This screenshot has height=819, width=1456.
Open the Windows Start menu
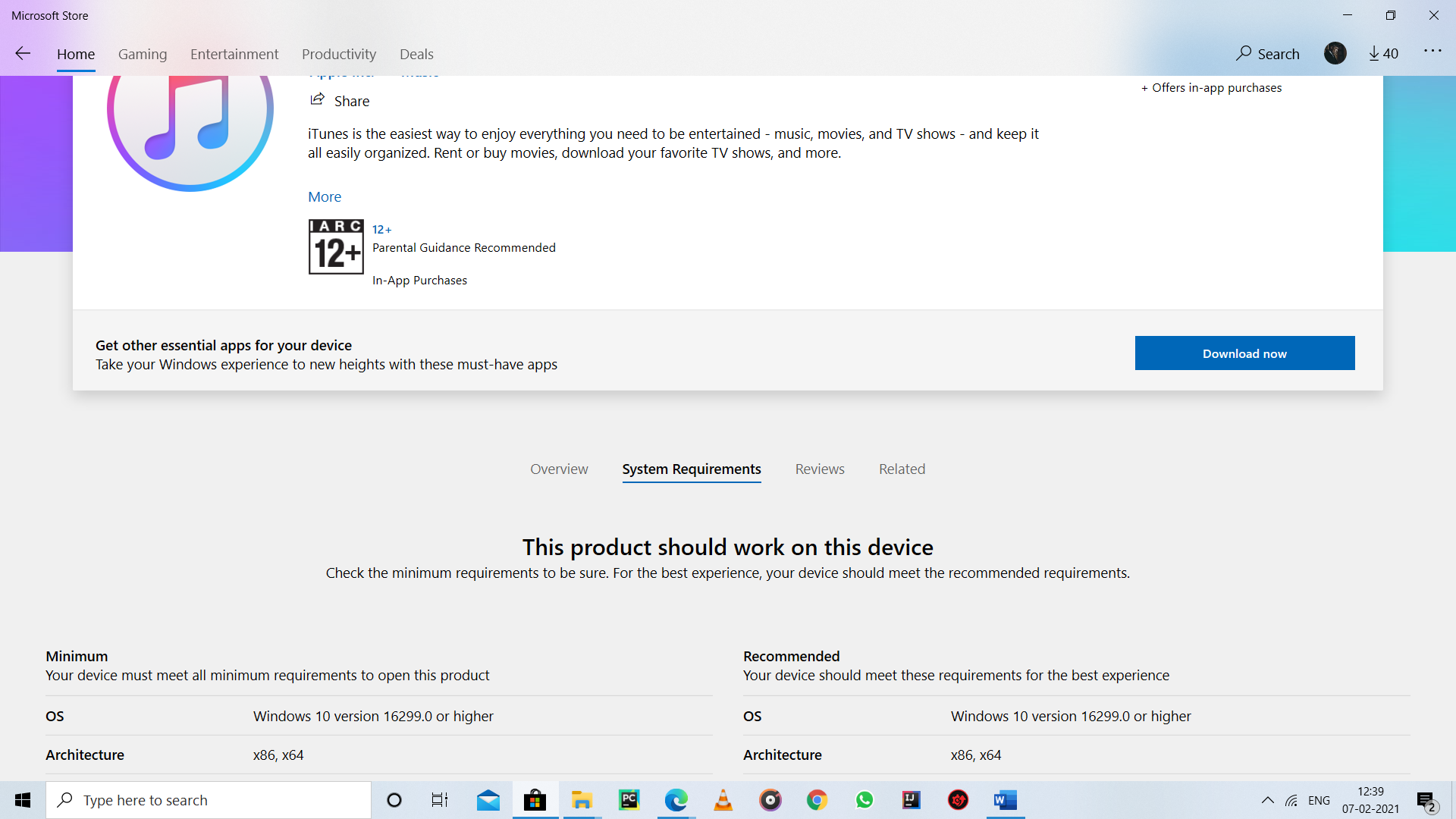click(23, 800)
